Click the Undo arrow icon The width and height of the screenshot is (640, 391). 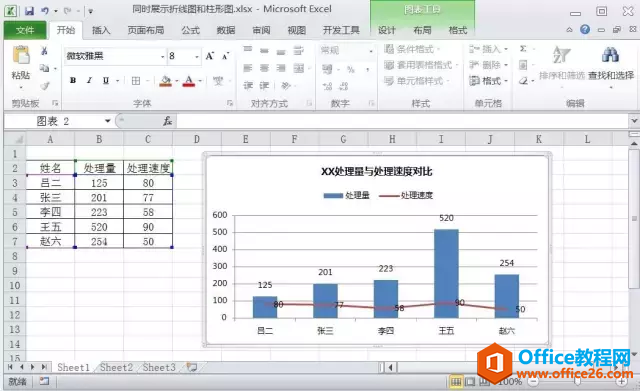pos(45,11)
